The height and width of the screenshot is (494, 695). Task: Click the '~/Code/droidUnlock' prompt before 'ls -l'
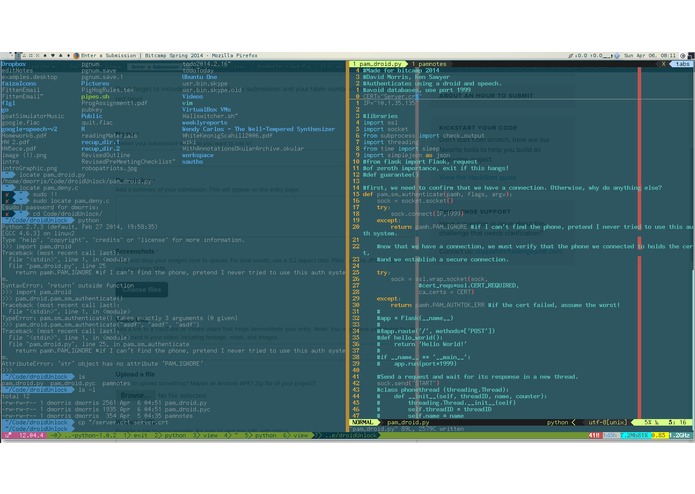click(37, 390)
